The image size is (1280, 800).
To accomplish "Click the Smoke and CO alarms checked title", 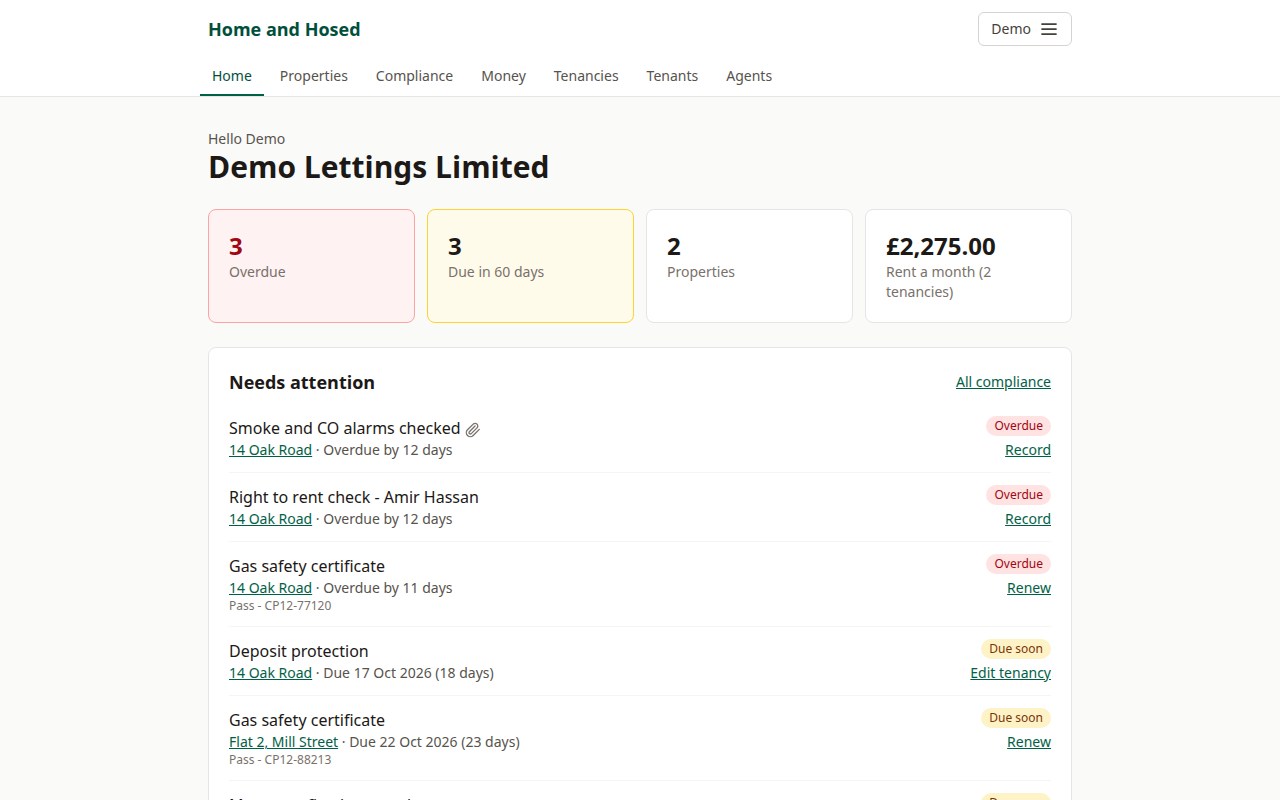I will tap(344, 428).
